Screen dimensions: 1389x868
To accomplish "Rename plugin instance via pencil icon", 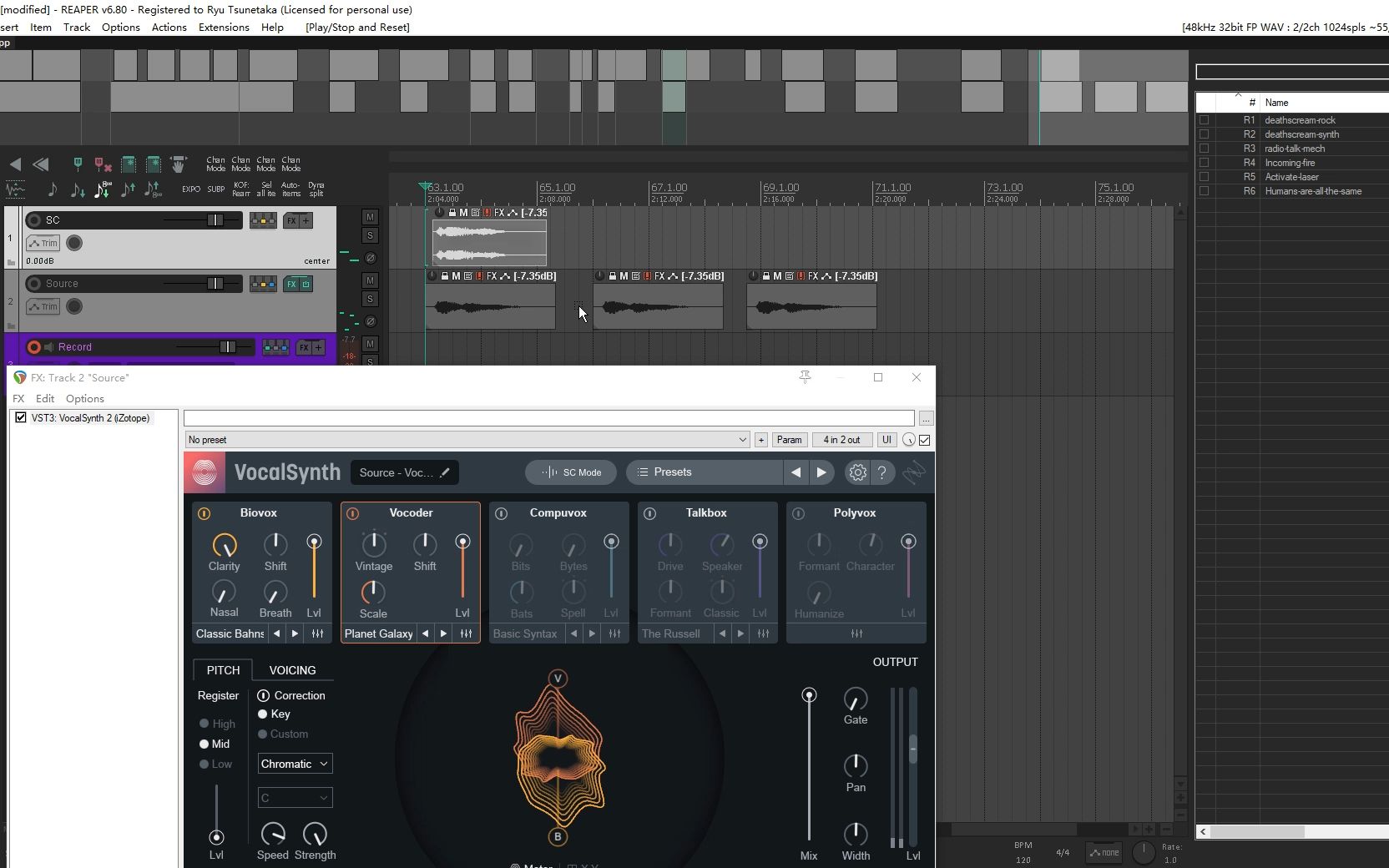I will point(445,472).
